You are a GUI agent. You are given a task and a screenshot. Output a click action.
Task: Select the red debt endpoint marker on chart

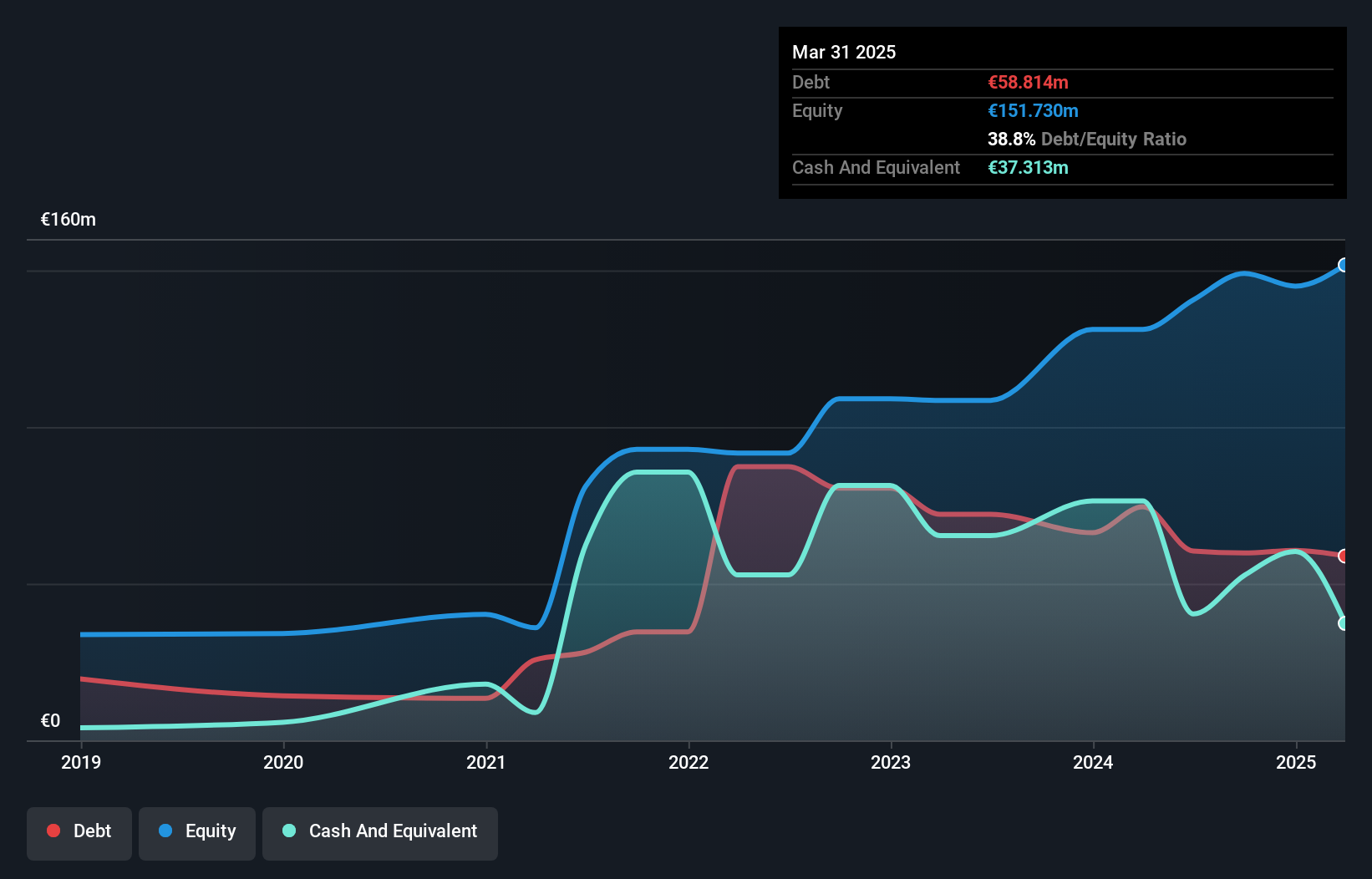tap(1343, 554)
